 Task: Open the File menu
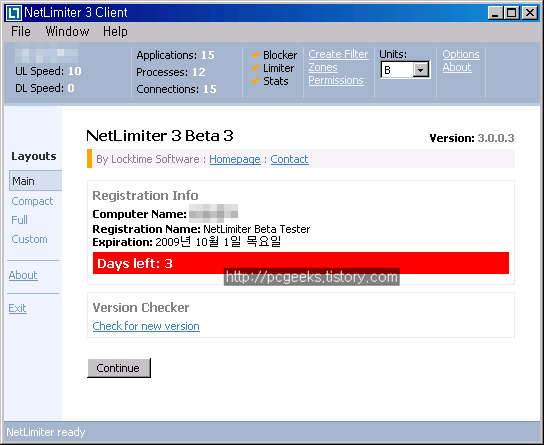point(20,32)
